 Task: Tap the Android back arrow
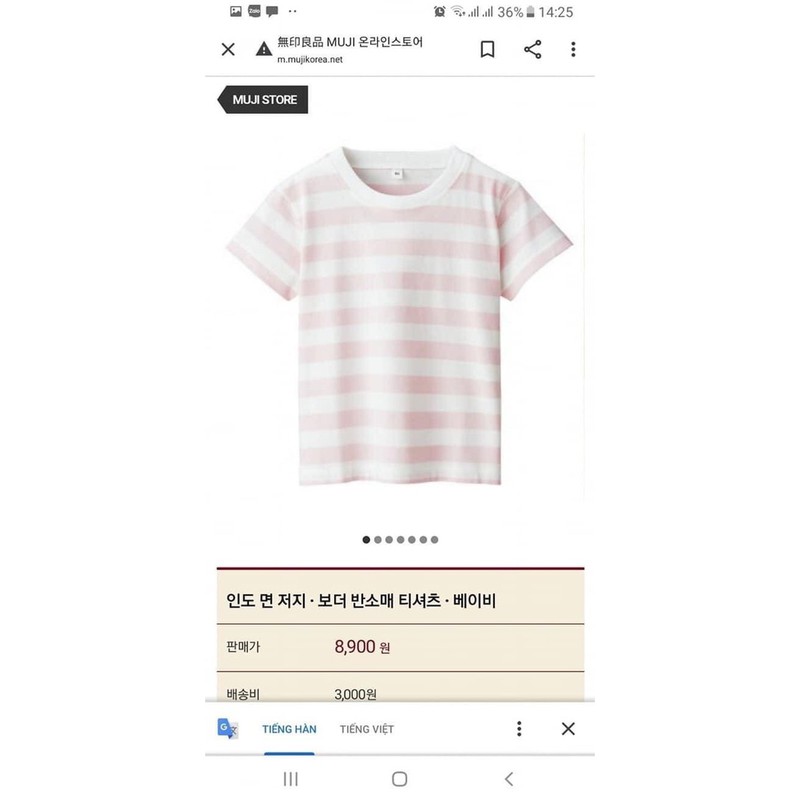[x=509, y=779]
